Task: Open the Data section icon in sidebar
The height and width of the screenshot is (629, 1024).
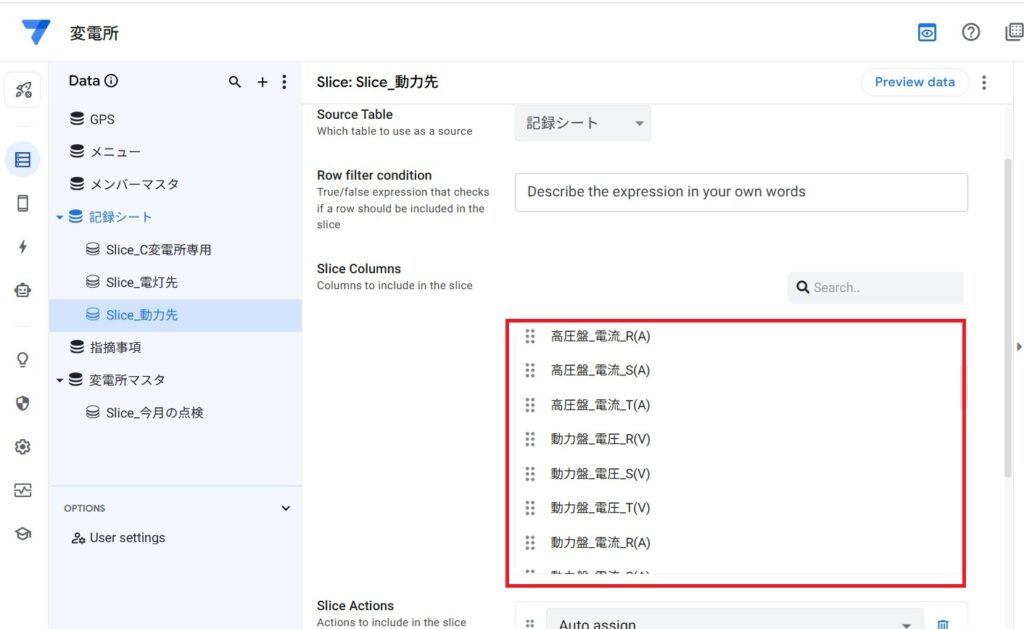Action: click(x=23, y=160)
